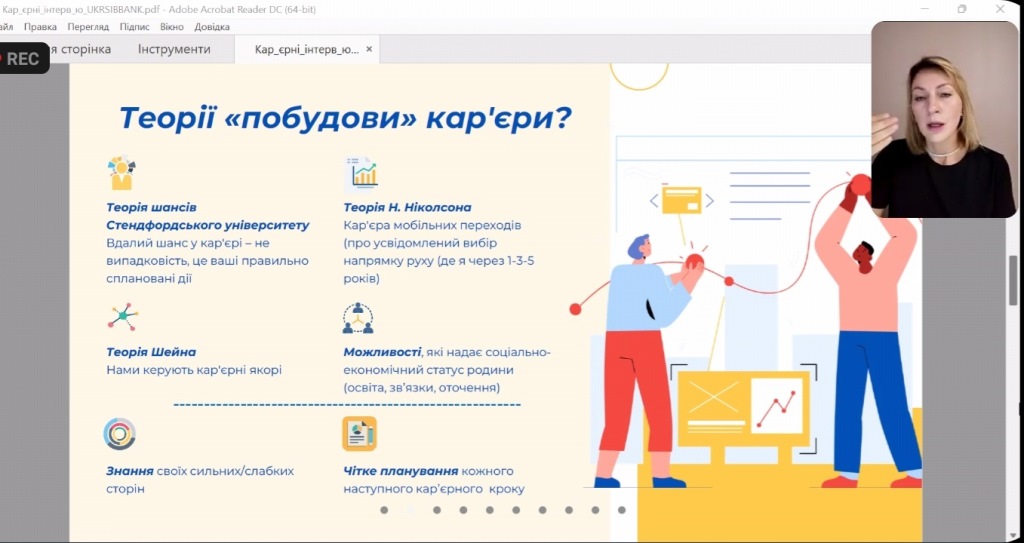Click the ring chart icon above Знання
1024x543 pixels.
(x=120, y=434)
